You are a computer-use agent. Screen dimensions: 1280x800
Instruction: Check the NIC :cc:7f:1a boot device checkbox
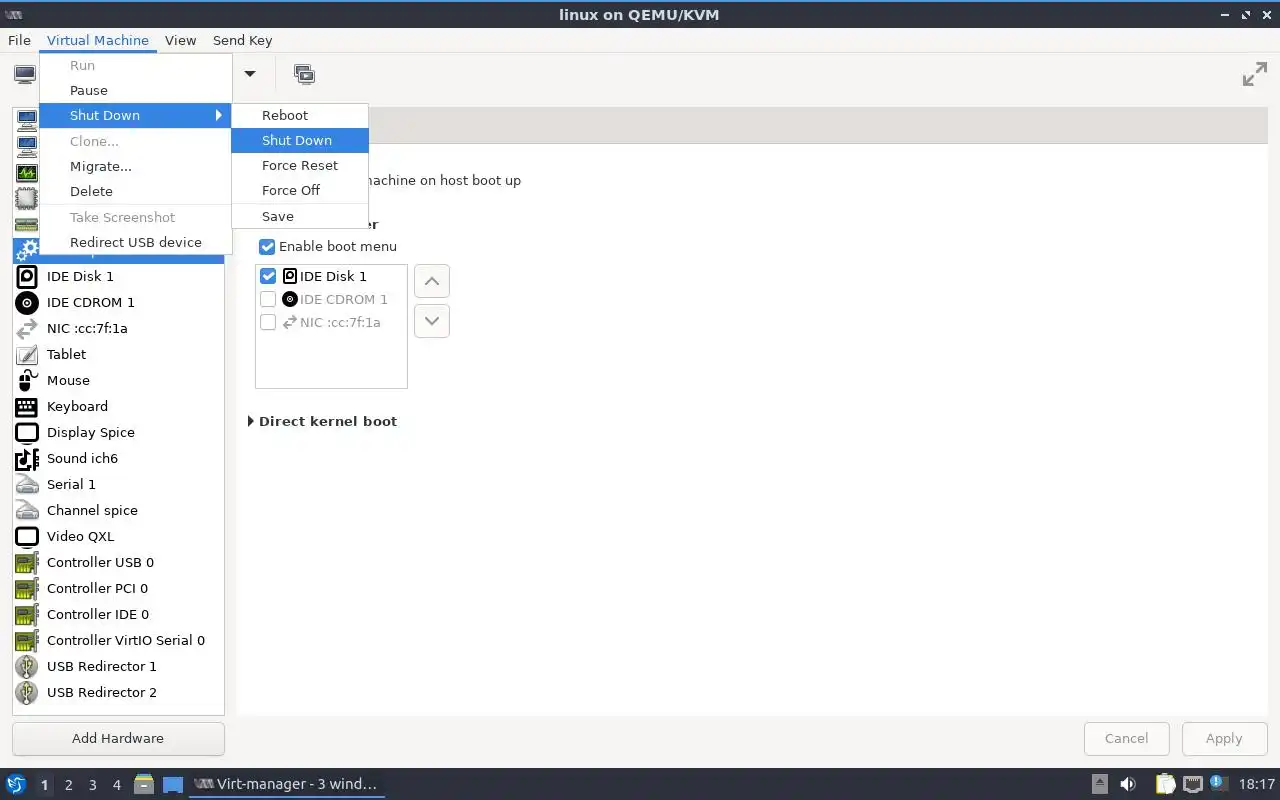point(268,322)
